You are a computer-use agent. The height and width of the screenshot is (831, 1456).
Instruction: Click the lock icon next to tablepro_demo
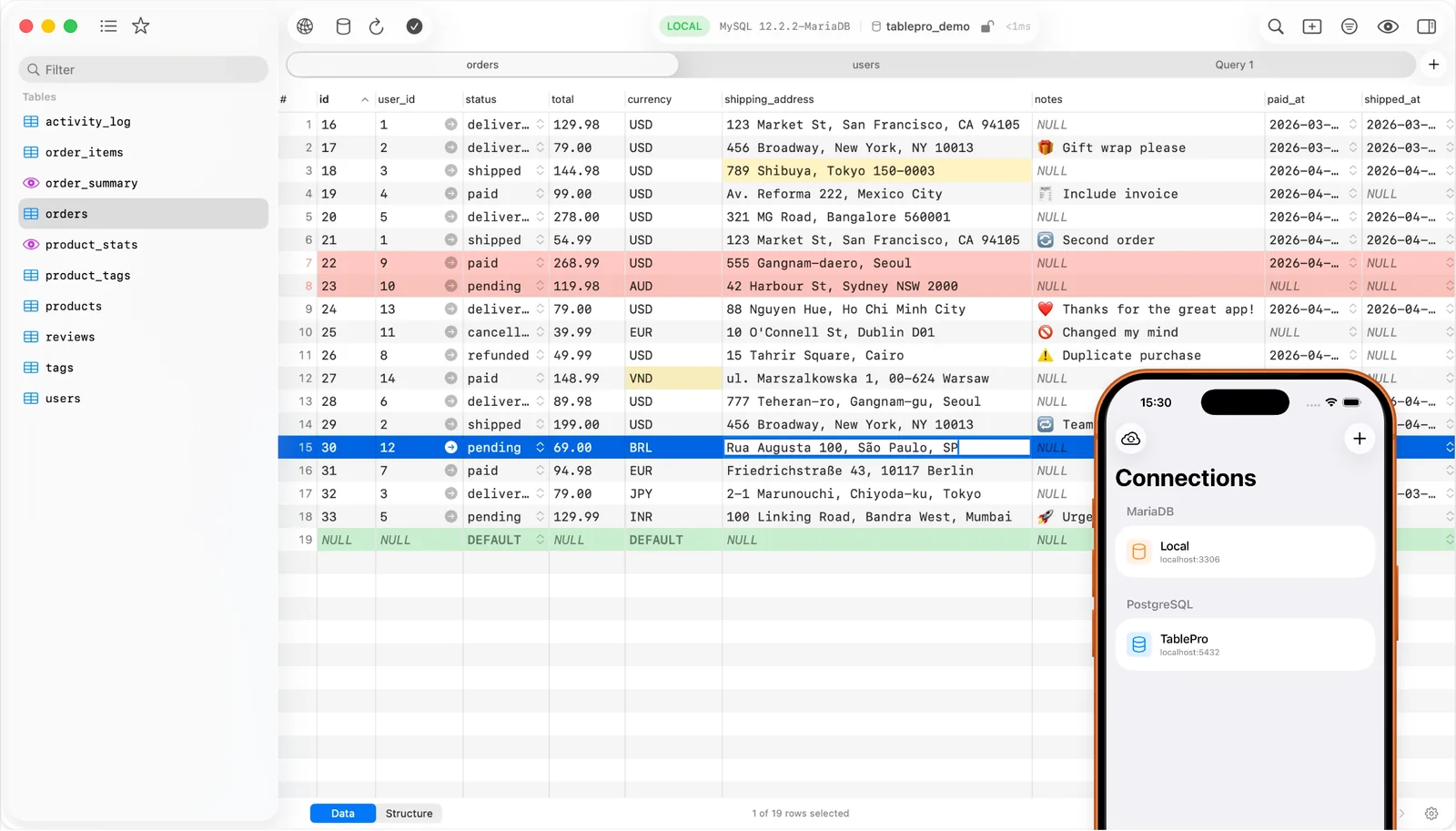(x=986, y=26)
